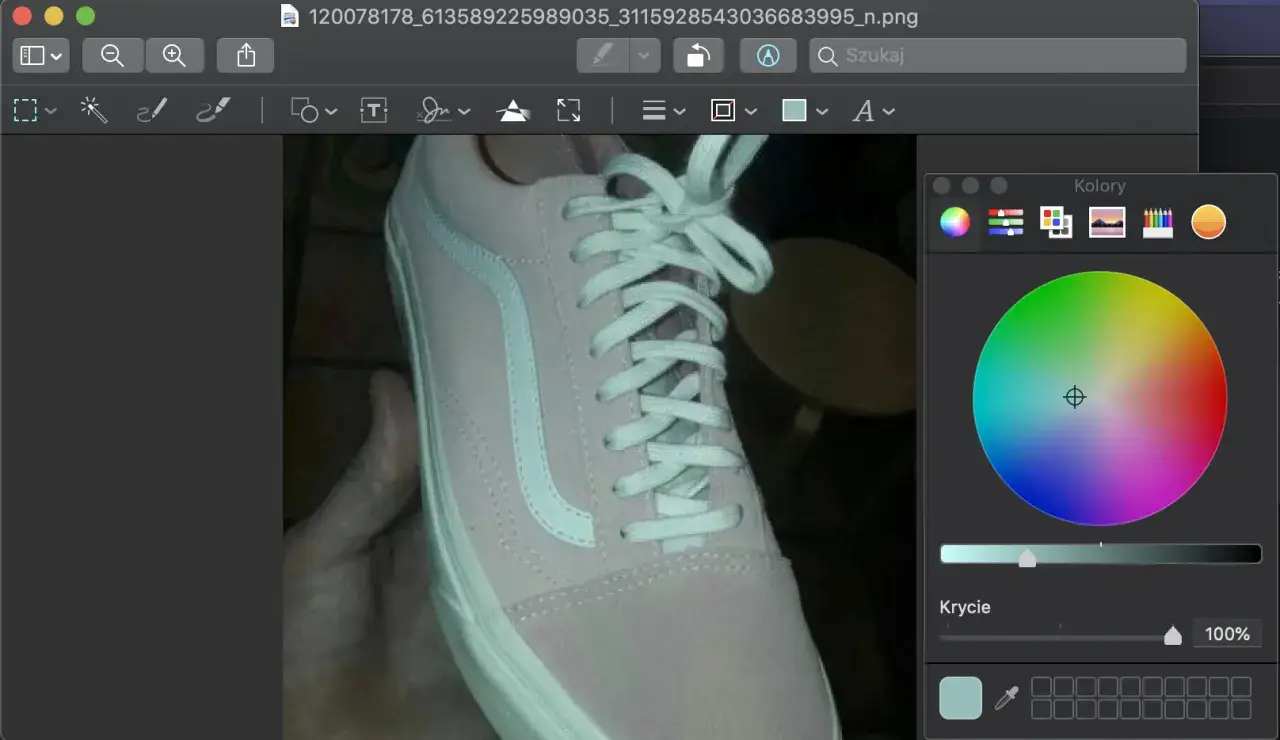Zoom in using the plus magnifier
1280x740 pixels.
(175, 56)
